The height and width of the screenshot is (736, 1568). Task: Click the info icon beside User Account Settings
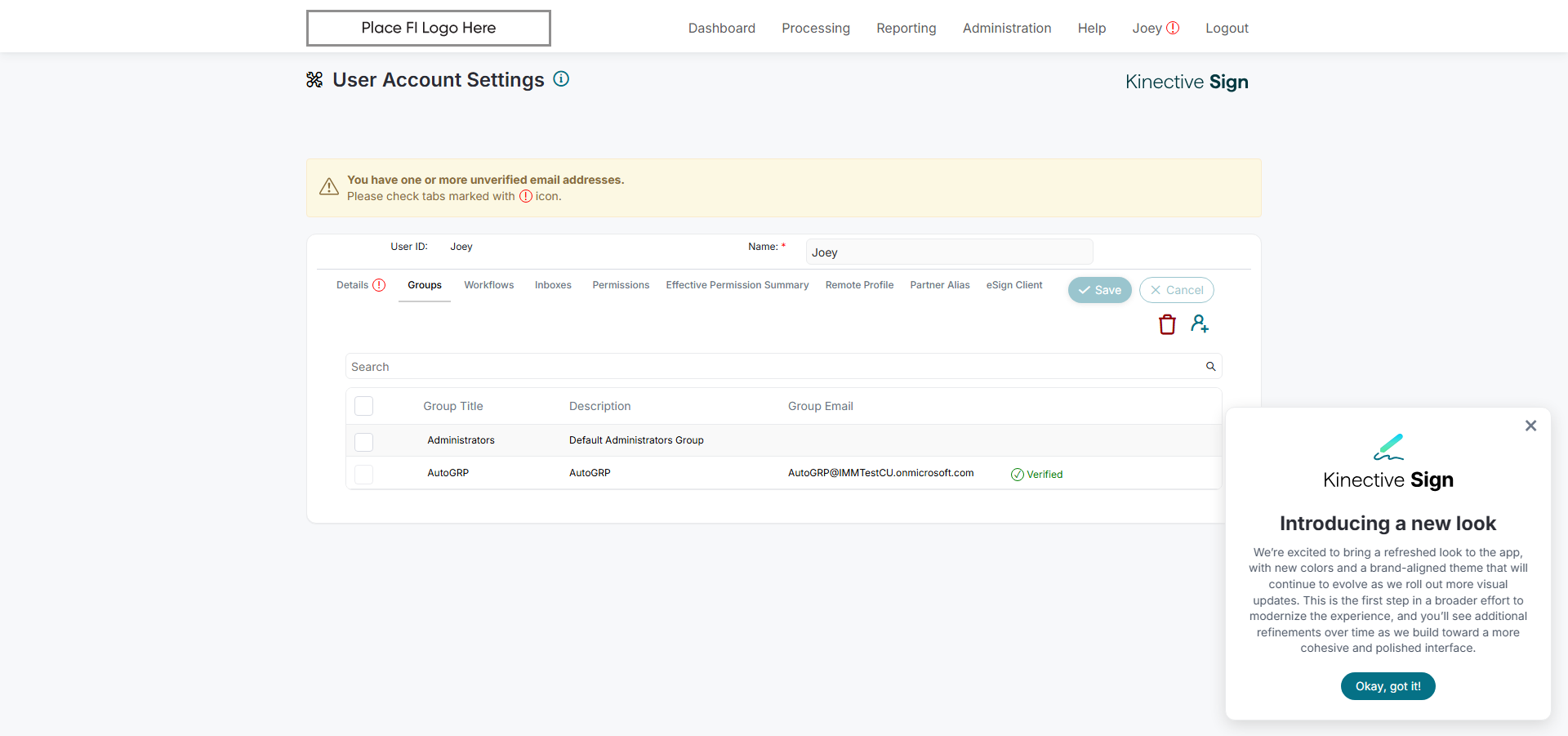(561, 79)
